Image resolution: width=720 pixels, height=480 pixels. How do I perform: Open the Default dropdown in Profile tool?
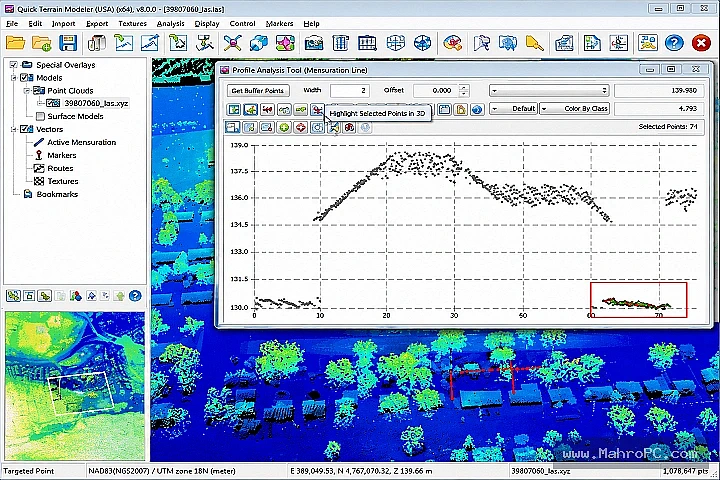(x=513, y=109)
